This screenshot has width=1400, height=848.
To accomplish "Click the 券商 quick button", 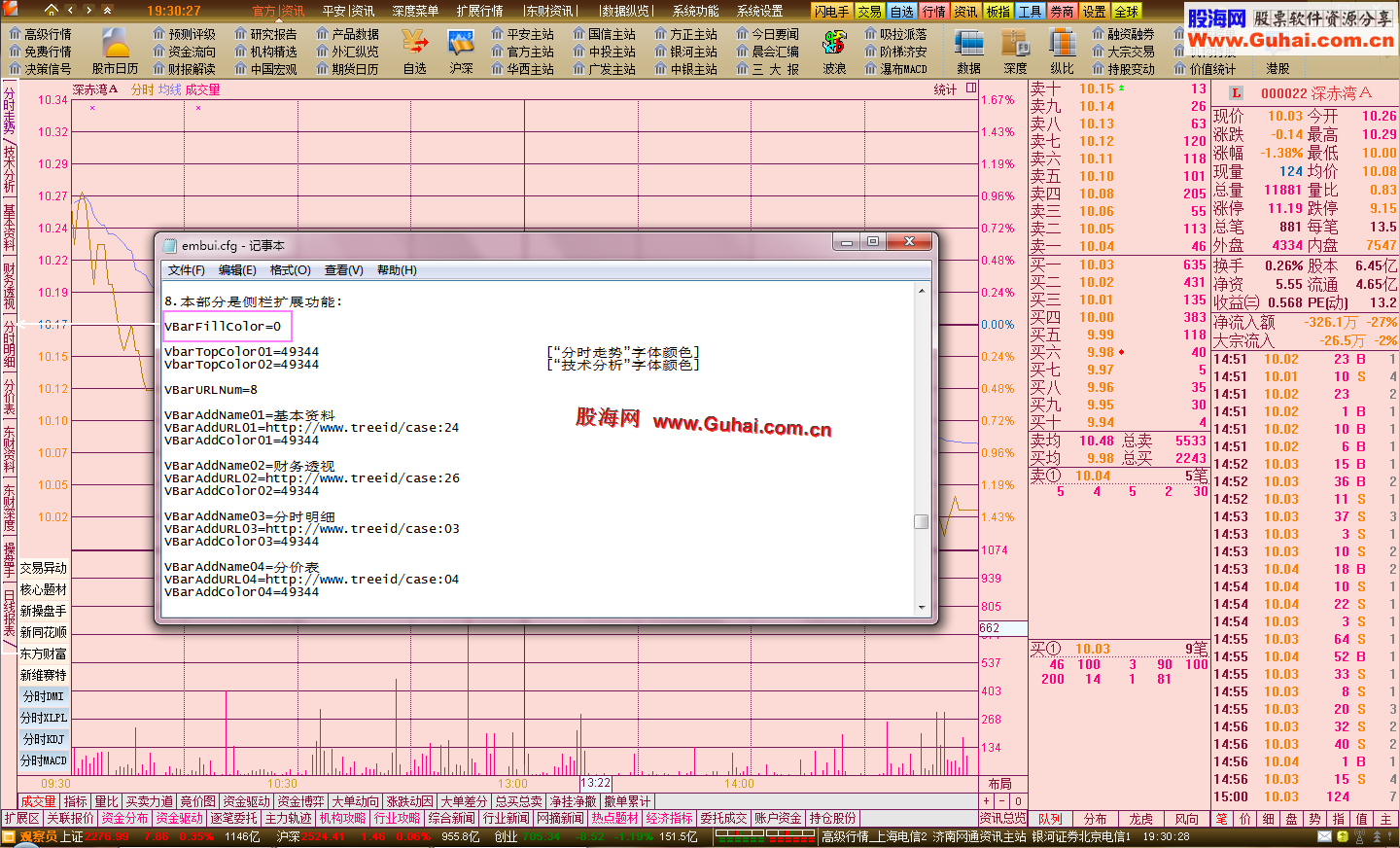I will point(1062,12).
